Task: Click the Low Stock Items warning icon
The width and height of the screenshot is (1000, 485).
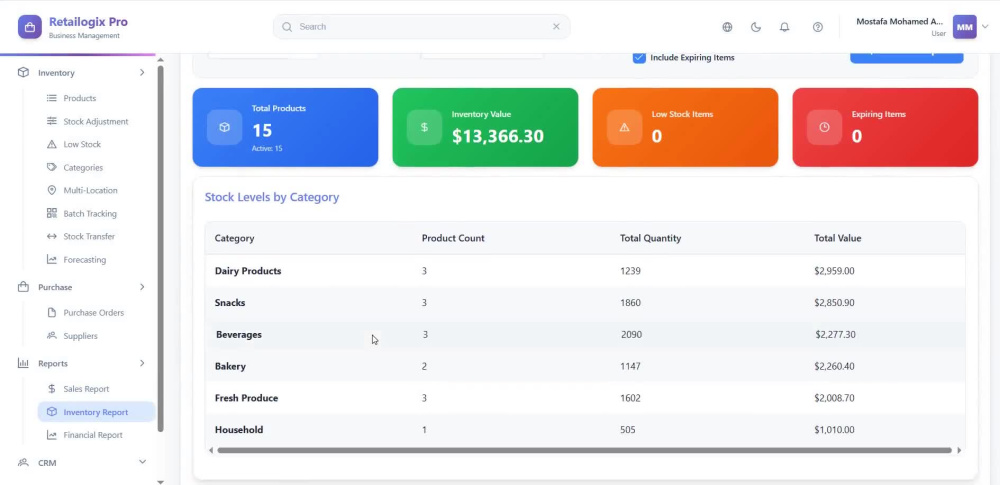Action: tap(624, 127)
